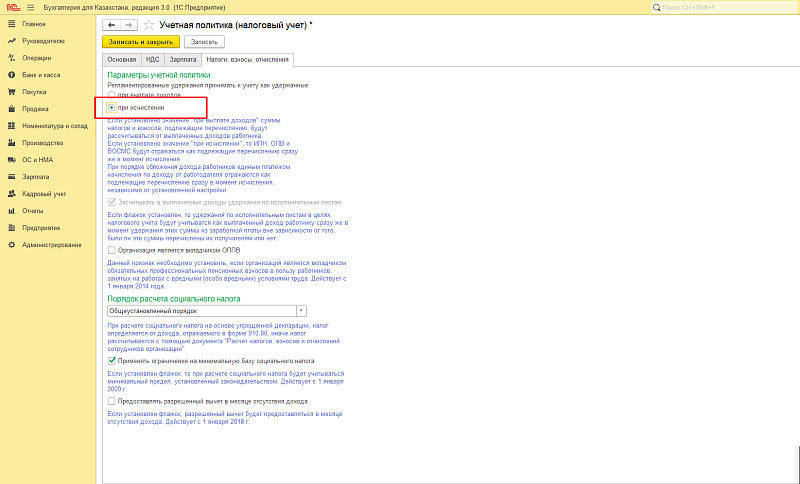Image resolution: width=800 pixels, height=484 pixels.
Task: Enable 'Предоставлять разрешенный вычет' checkbox
Action: [x=112, y=400]
